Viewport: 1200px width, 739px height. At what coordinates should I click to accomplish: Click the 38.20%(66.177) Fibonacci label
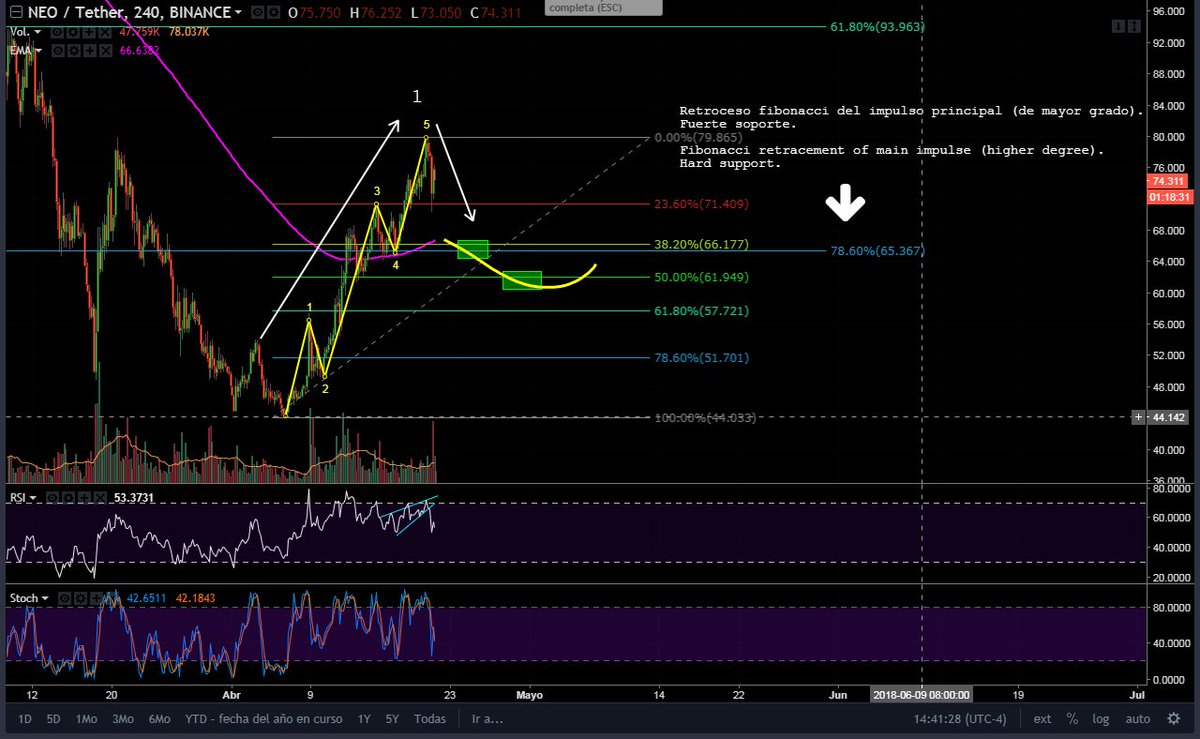point(701,245)
